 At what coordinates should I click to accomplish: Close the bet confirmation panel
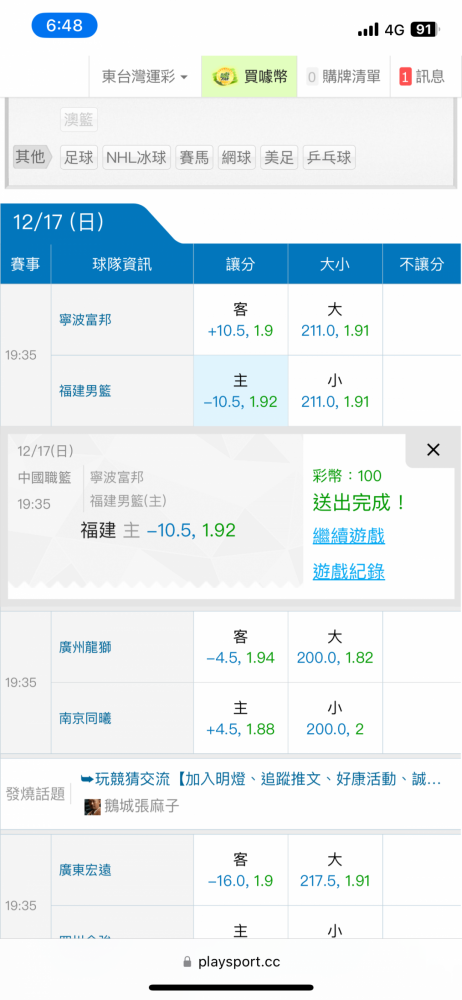point(433,450)
